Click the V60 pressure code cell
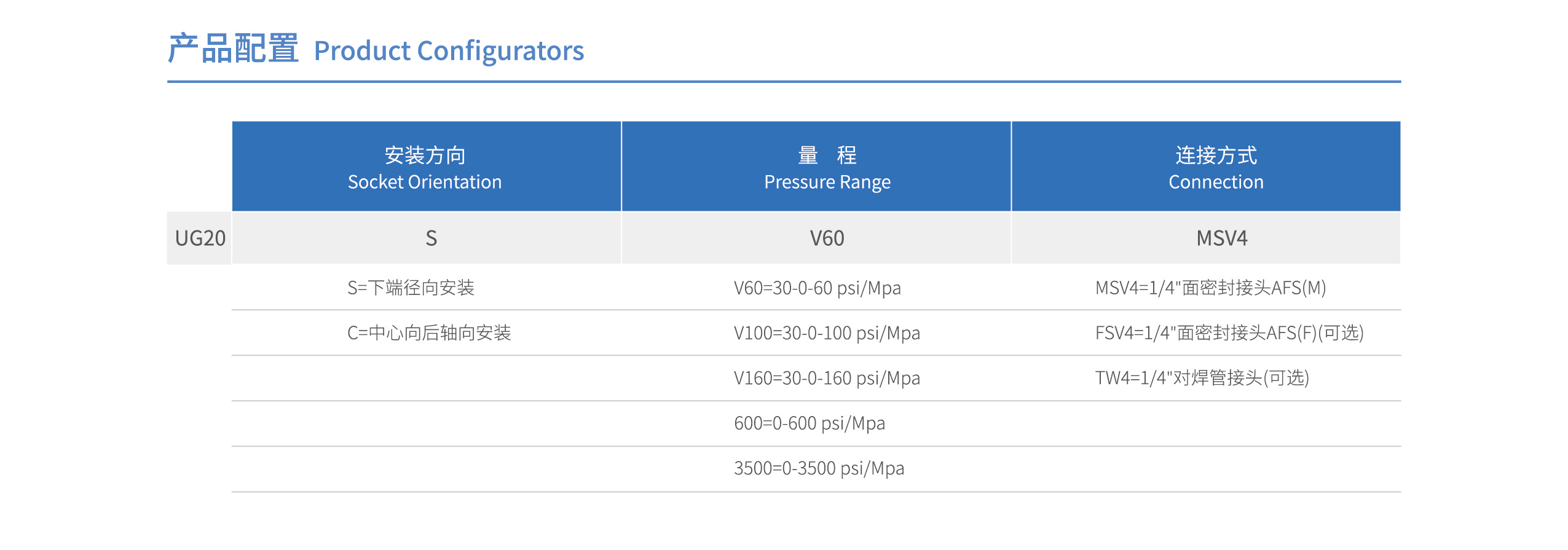The image size is (1568, 550). click(x=816, y=238)
